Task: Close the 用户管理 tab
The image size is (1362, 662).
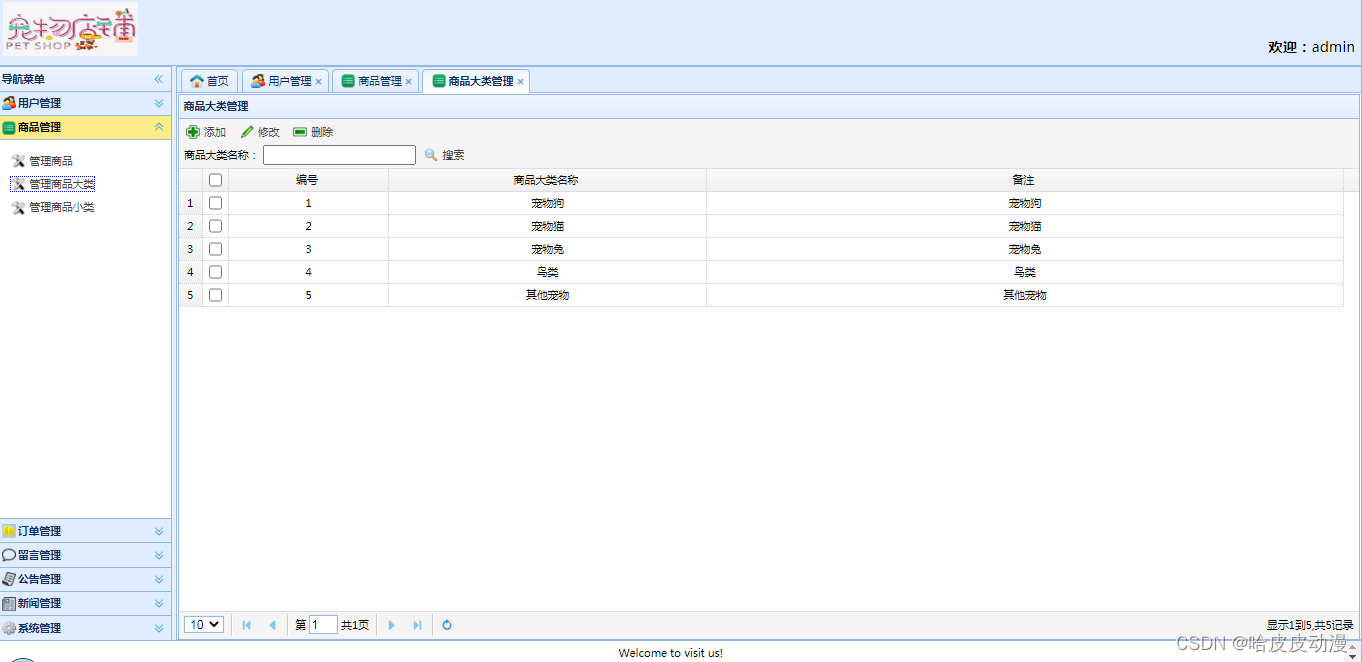Action: [318, 82]
